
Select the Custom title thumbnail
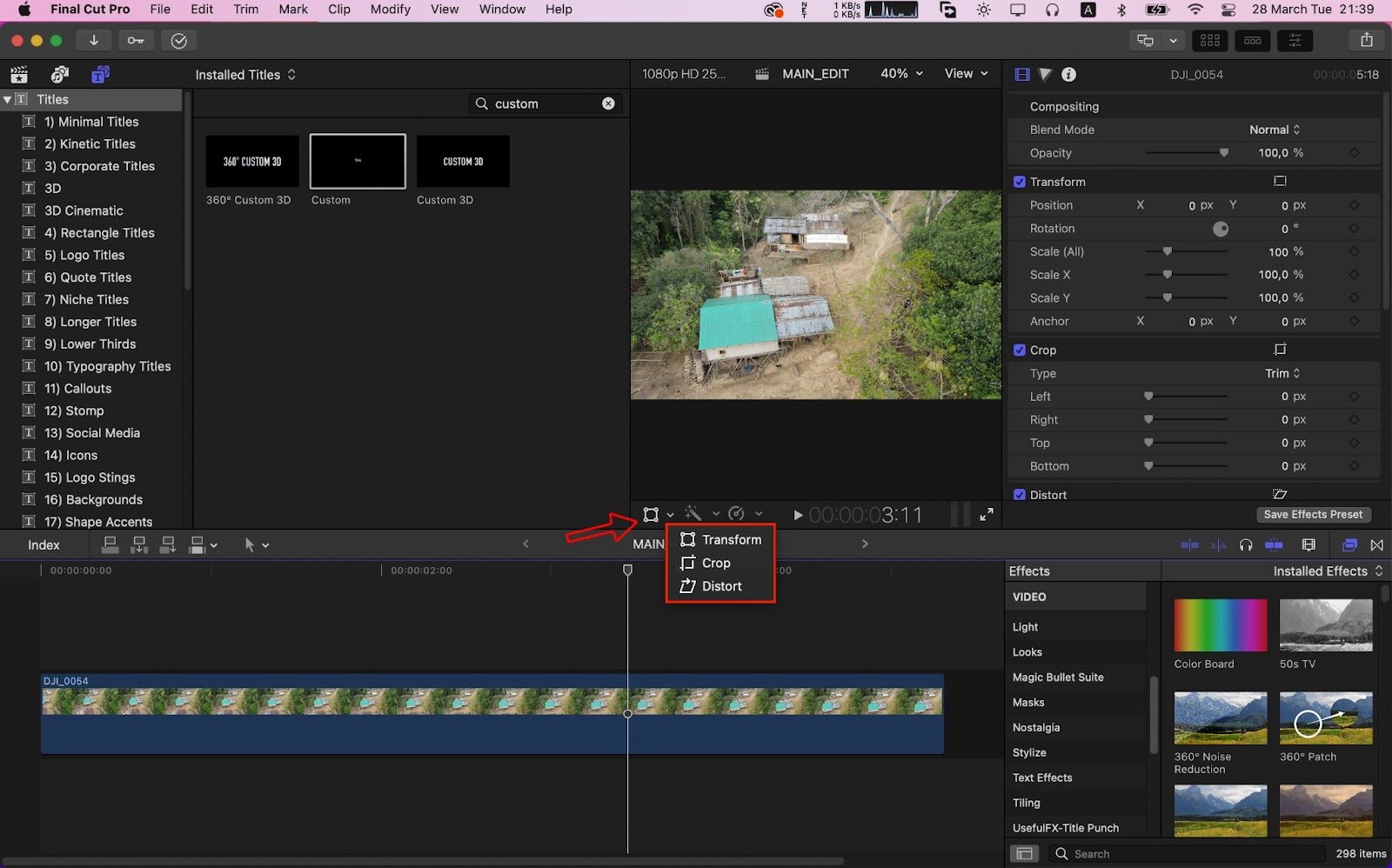[x=358, y=161]
